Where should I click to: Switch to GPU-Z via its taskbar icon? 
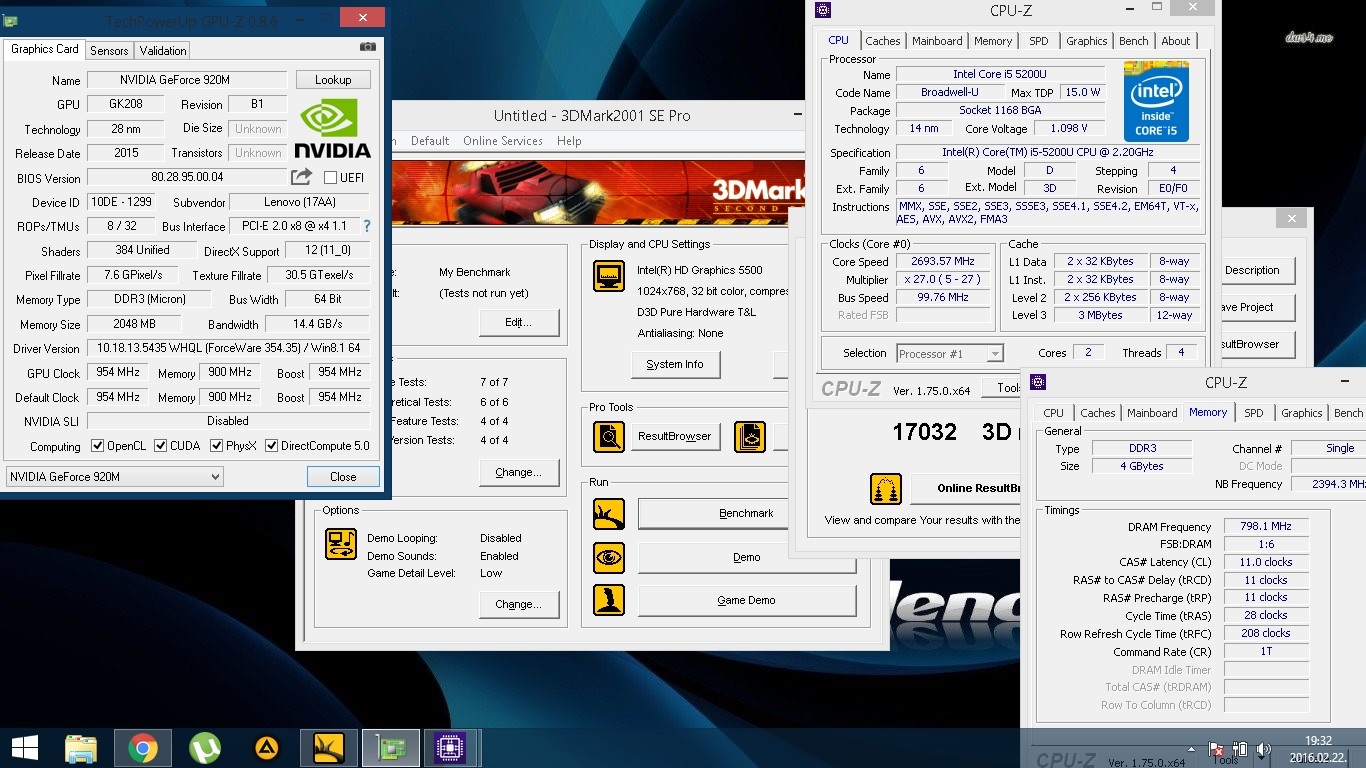pyautogui.click(x=390, y=748)
